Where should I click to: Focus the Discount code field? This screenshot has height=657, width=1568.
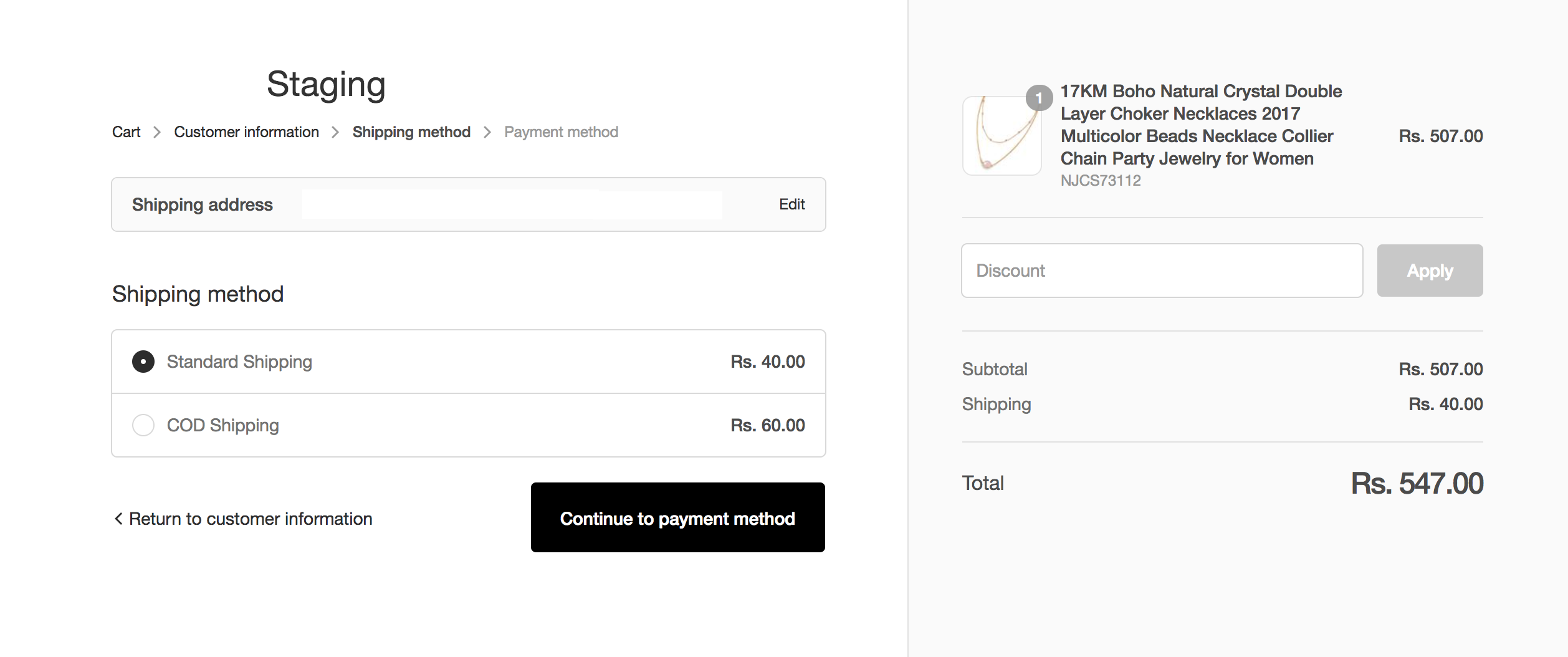pyautogui.click(x=1162, y=271)
